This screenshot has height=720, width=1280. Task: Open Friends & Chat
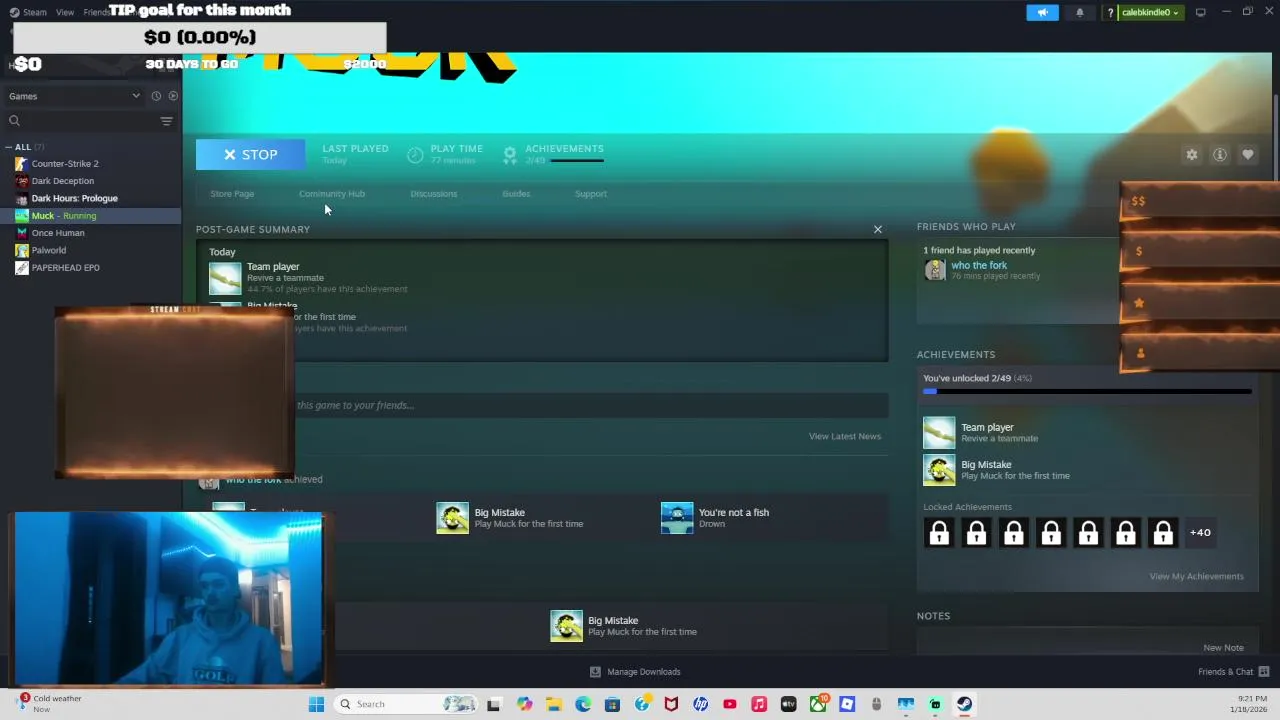pos(1234,672)
